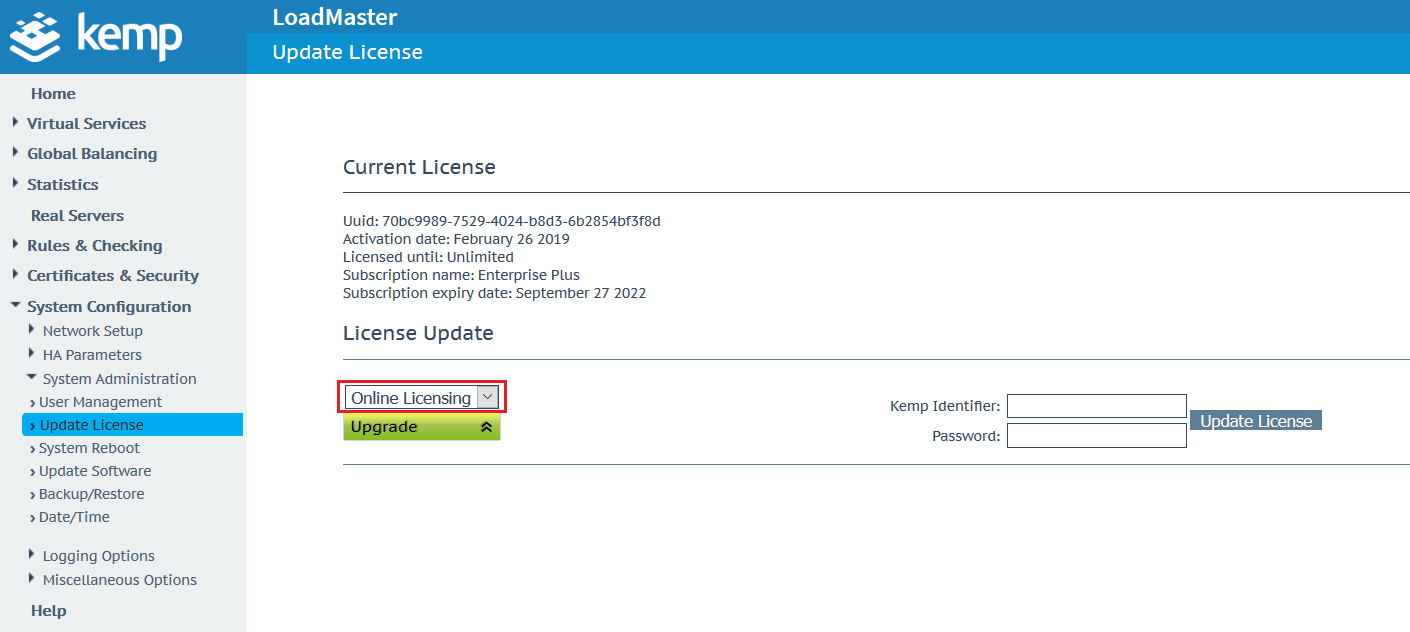The height and width of the screenshot is (632, 1410).
Task: Go to User Management
Action: pyautogui.click(x=100, y=402)
